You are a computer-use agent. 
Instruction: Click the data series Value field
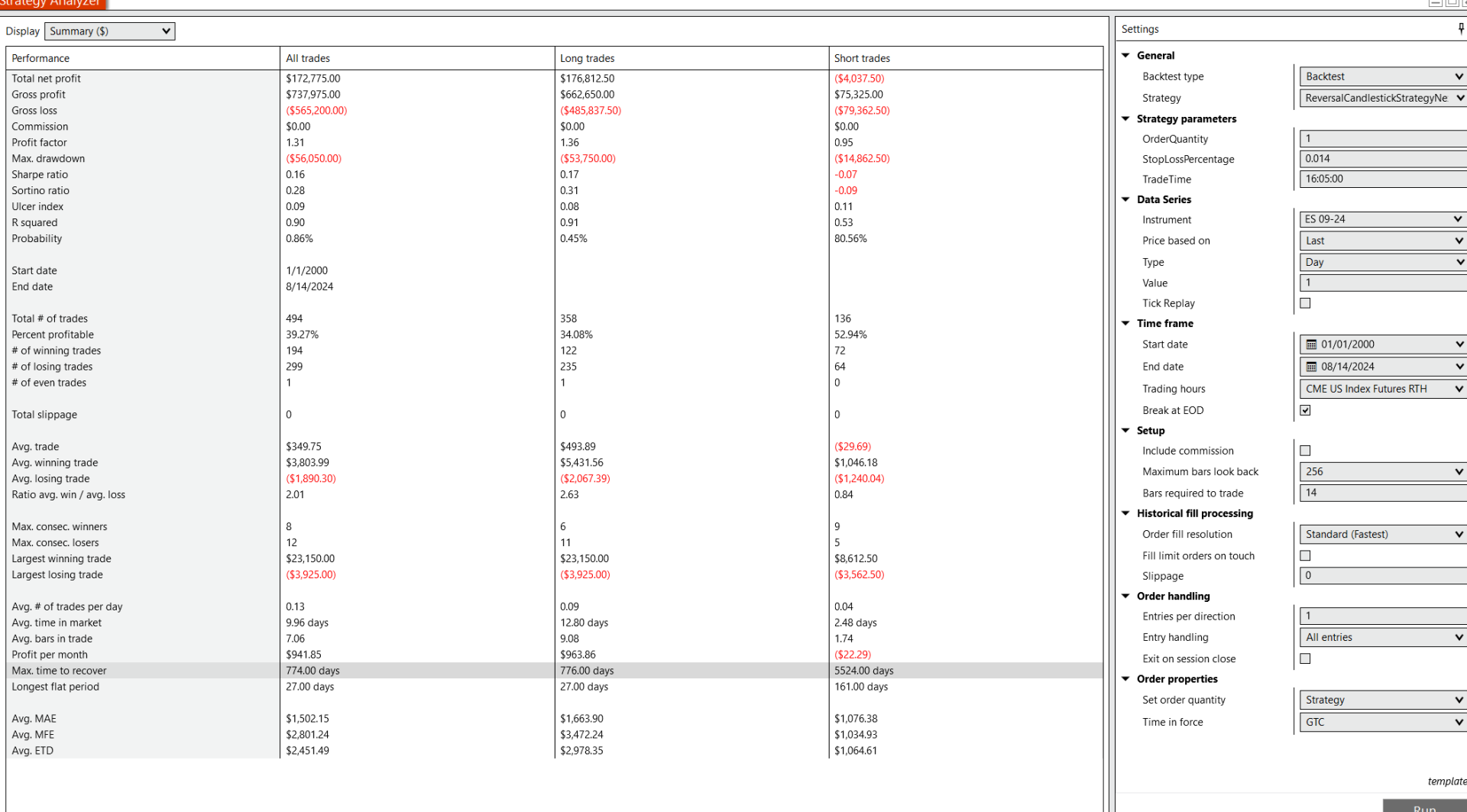click(1383, 283)
